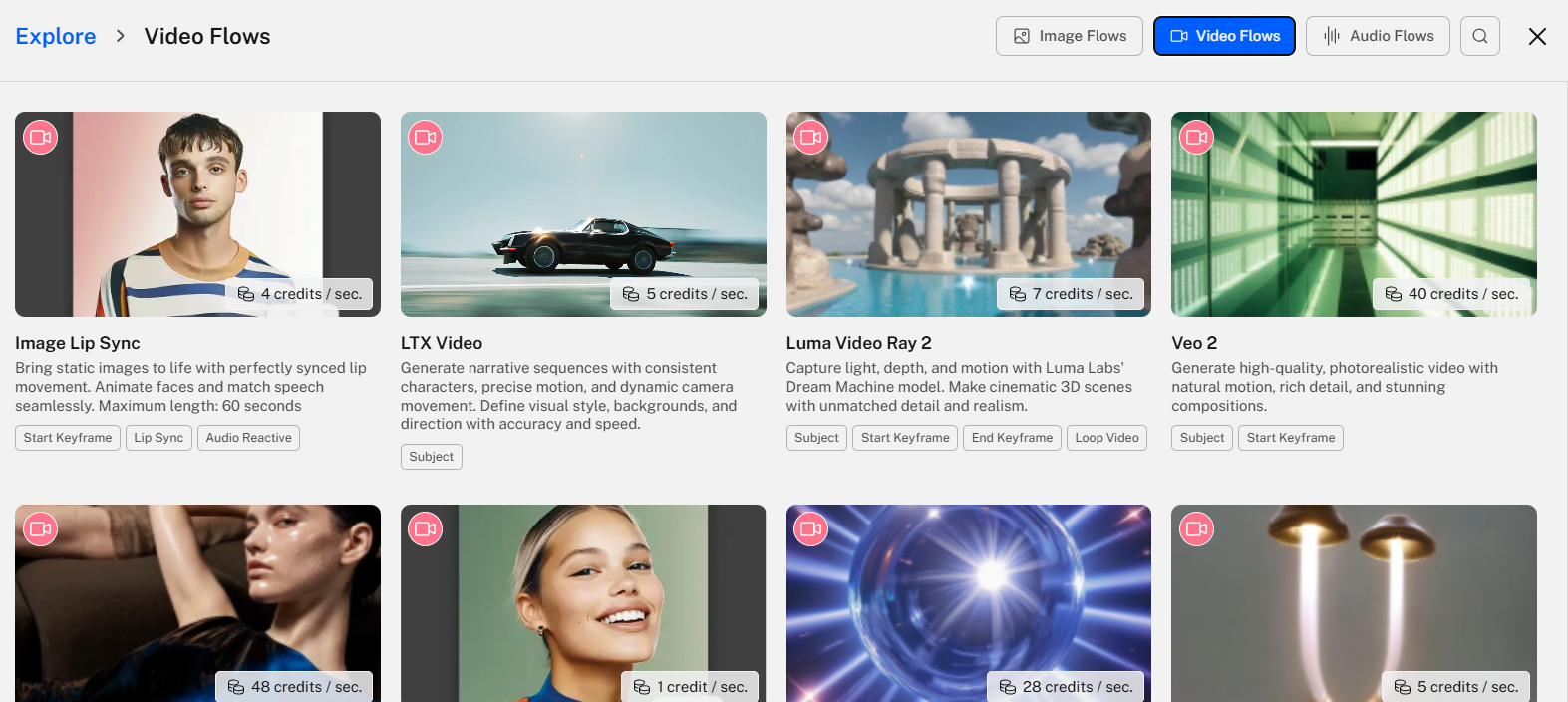Switch to the Image Flows tab
Image resolution: width=1568 pixels, height=702 pixels.
[x=1069, y=36]
